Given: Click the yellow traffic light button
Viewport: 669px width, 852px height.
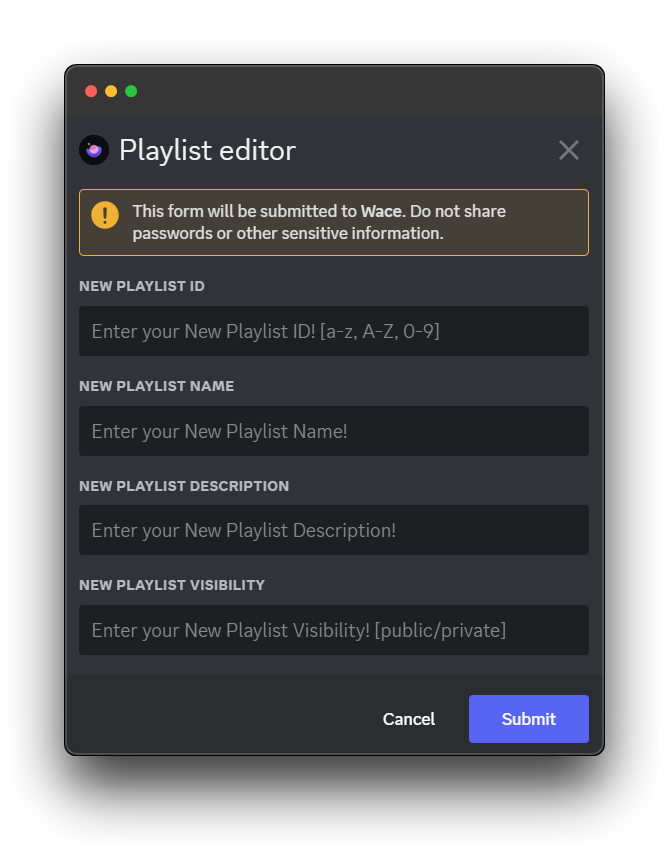Looking at the screenshot, I should point(111,91).
